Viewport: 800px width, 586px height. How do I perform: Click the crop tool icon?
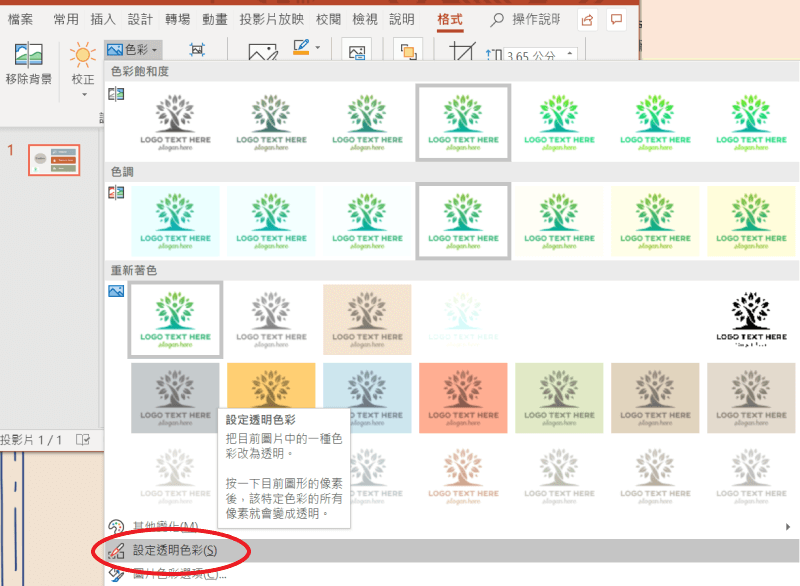[x=461, y=51]
